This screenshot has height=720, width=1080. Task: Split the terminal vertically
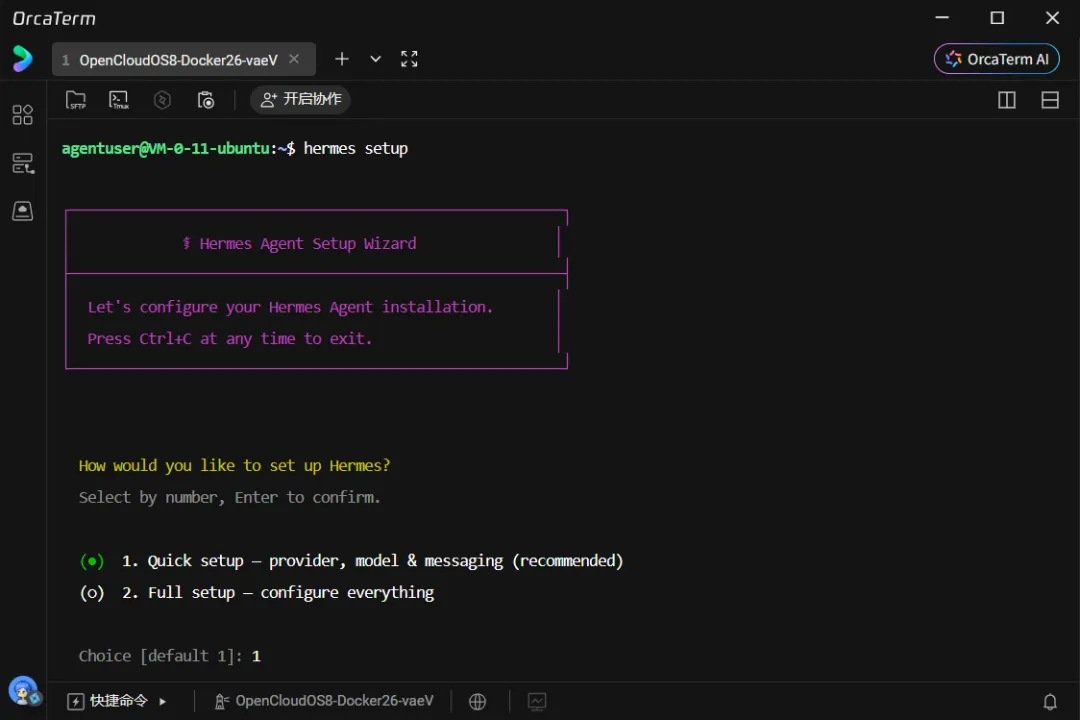(x=1007, y=100)
